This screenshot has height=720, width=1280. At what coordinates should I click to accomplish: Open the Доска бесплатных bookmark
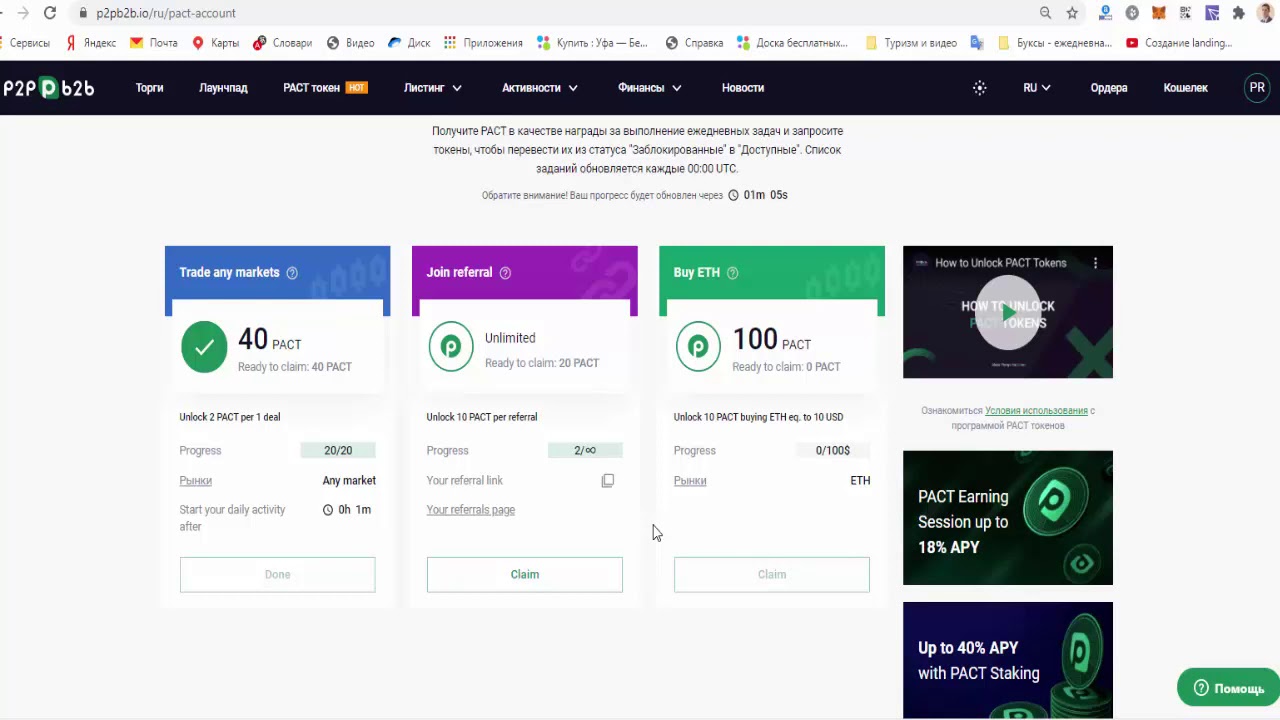click(792, 43)
